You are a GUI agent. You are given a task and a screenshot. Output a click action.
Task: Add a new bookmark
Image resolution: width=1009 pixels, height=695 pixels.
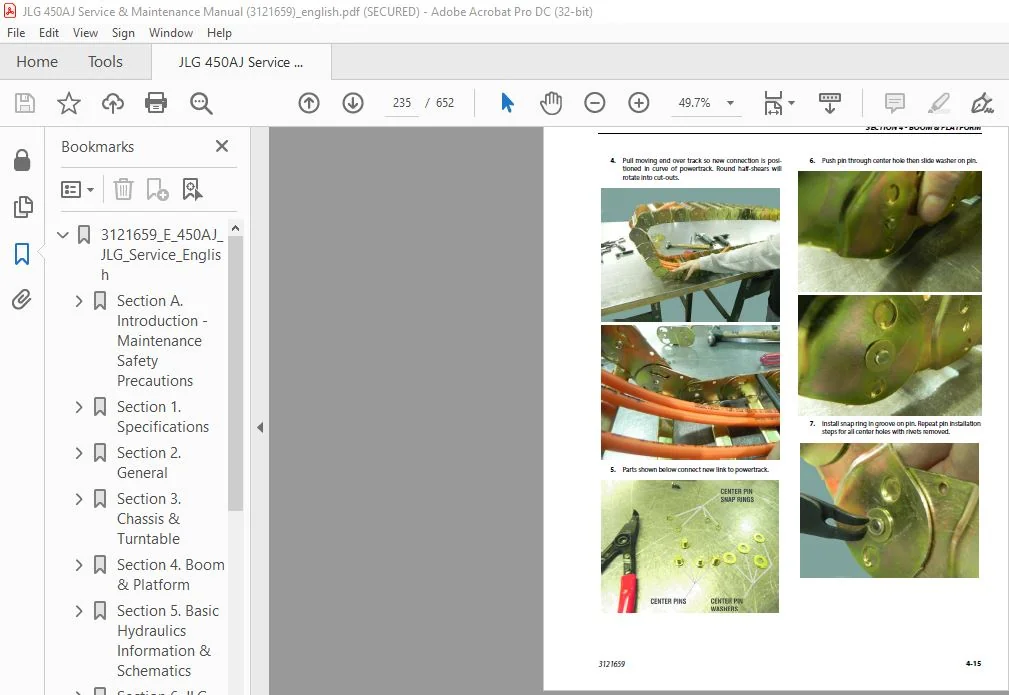tap(157, 189)
